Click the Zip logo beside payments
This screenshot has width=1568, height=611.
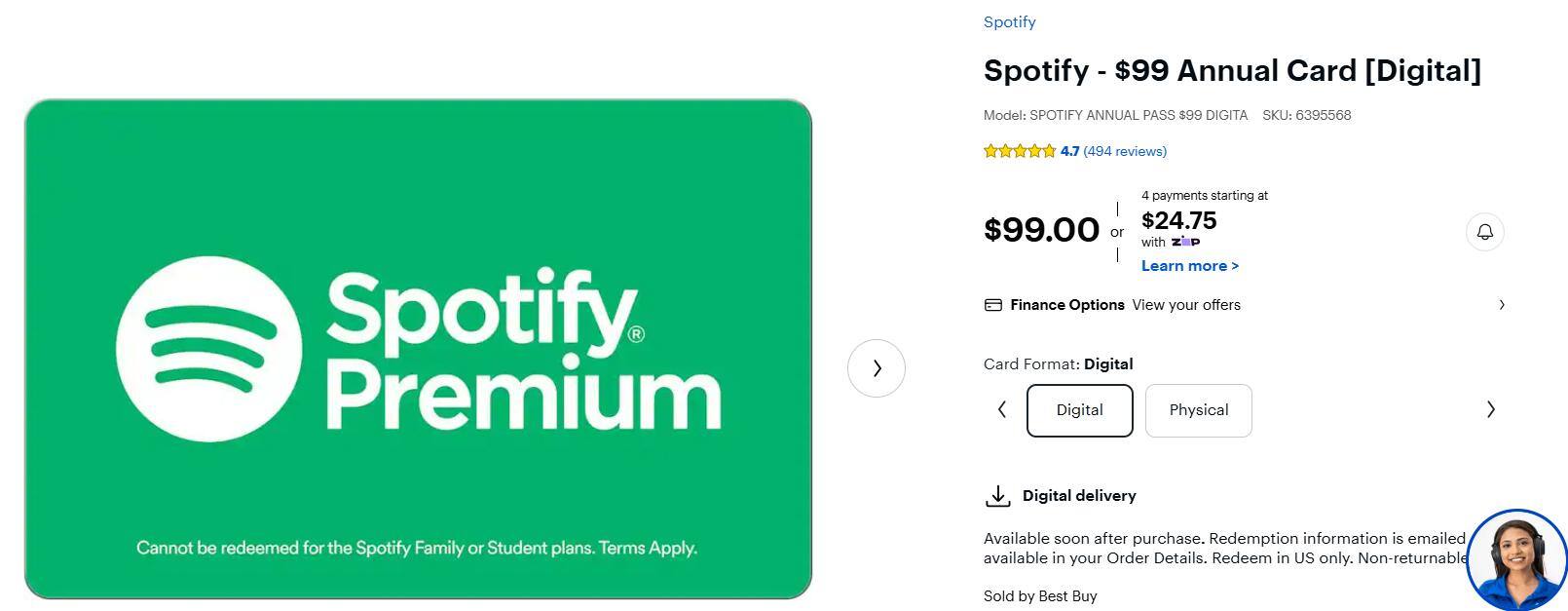1185,242
